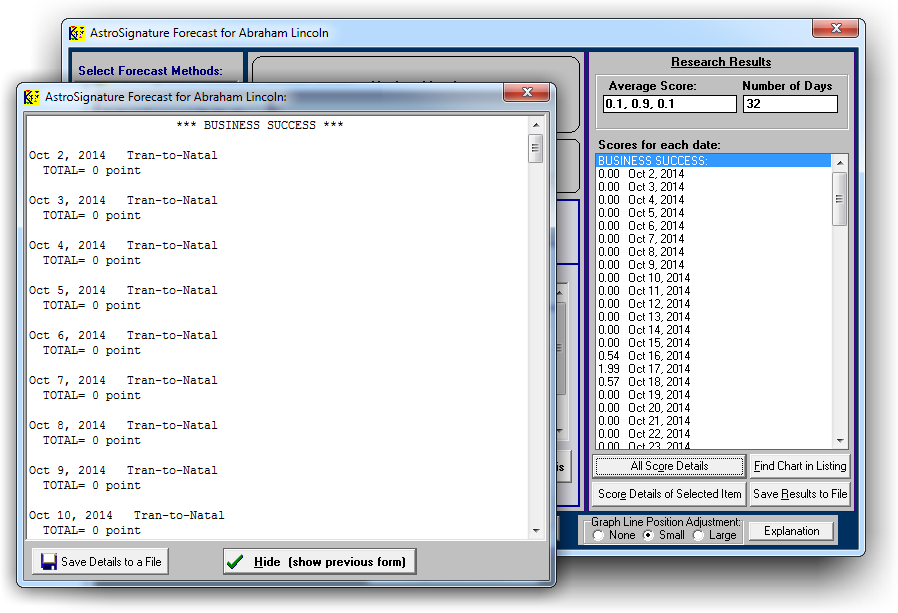Click the app icon in the details window title bar
The image size is (898, 613).
pyautogui.click(x=31, y=97)
